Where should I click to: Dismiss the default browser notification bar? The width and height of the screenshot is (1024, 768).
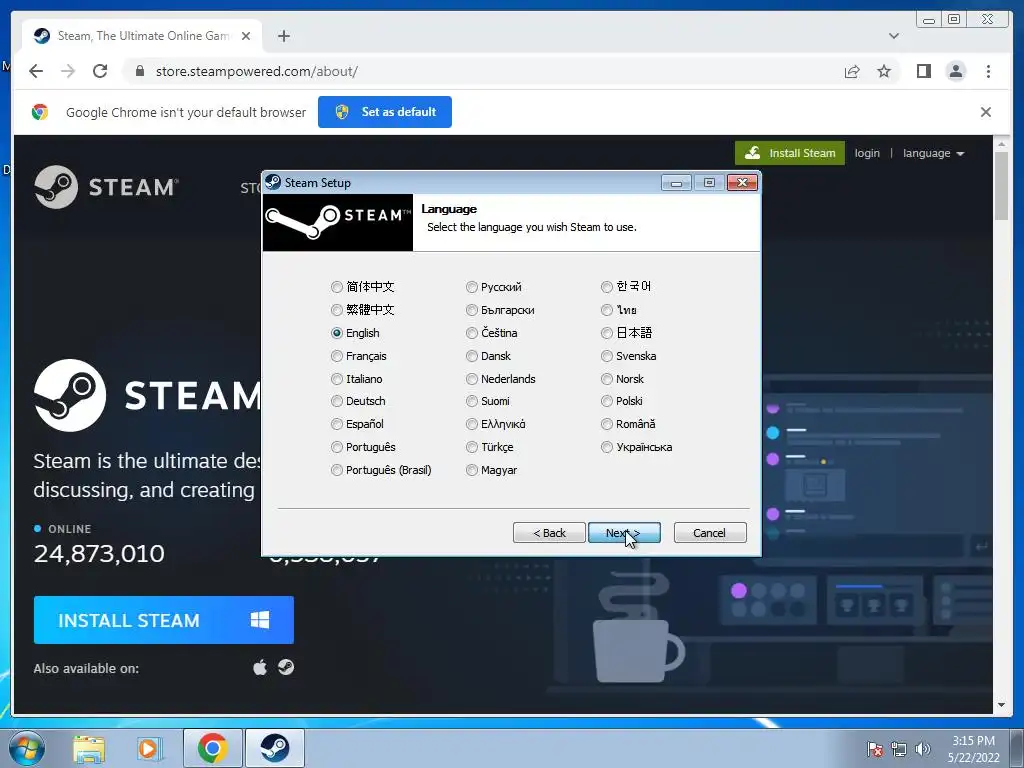985,112
